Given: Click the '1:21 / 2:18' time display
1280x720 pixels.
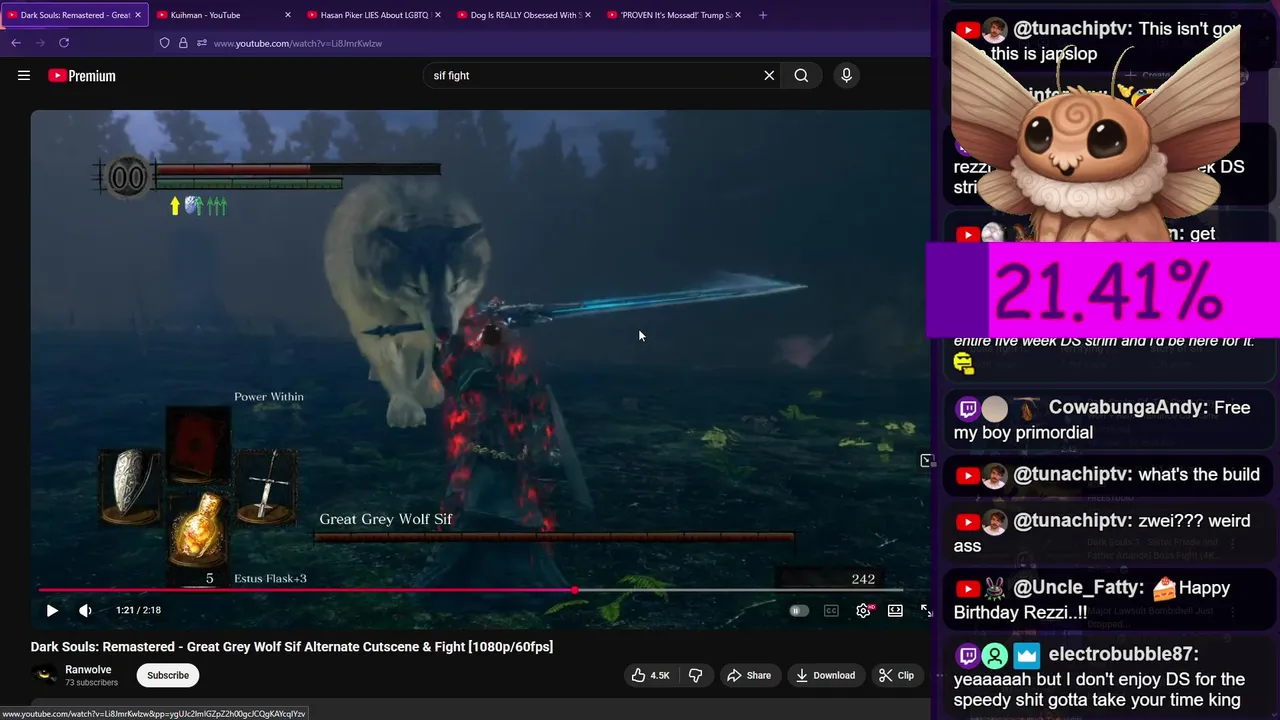Looking at the screenshot, I should click(x=138, y=610).
